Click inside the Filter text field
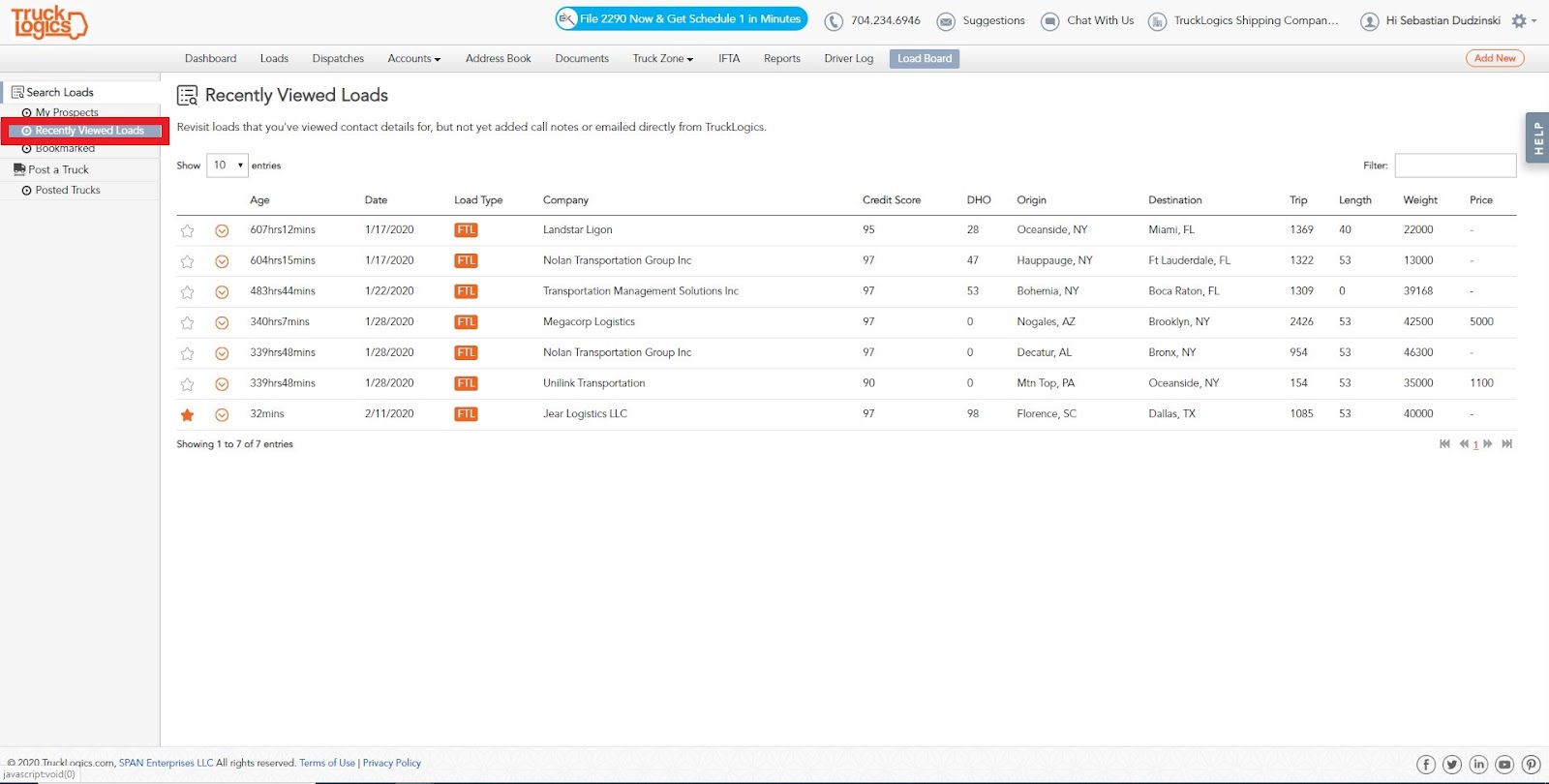The image size is (1549, 784). (1455, 166)
